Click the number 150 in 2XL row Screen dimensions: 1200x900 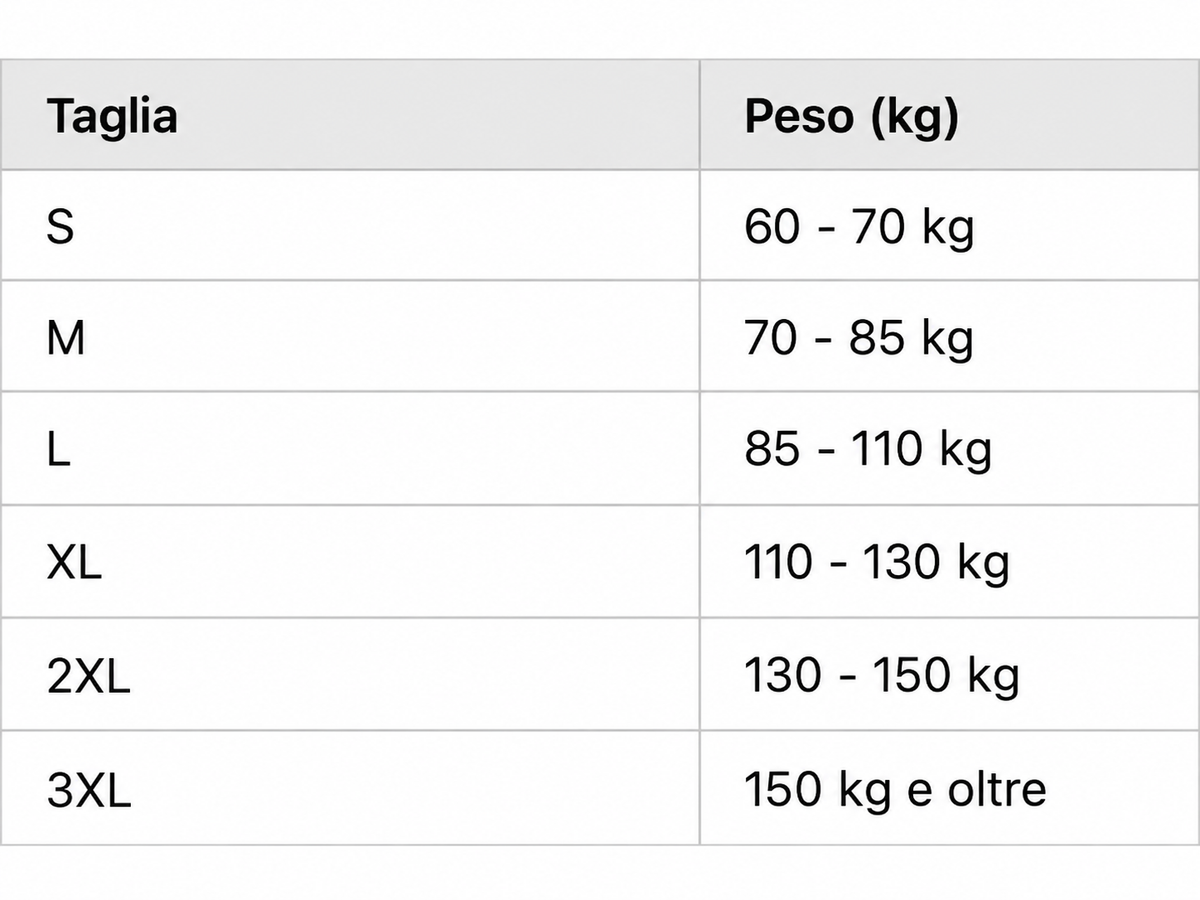coord(910,676)
